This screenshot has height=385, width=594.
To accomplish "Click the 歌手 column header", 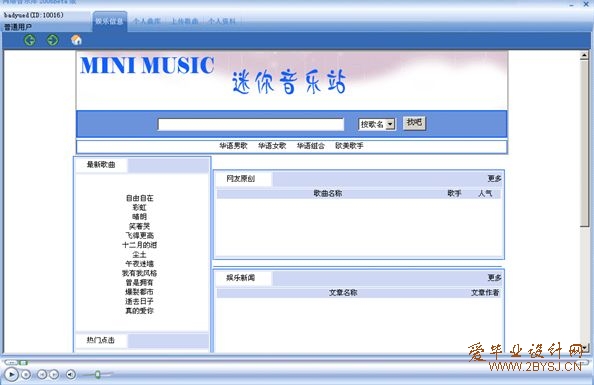I will pos(454,194).
